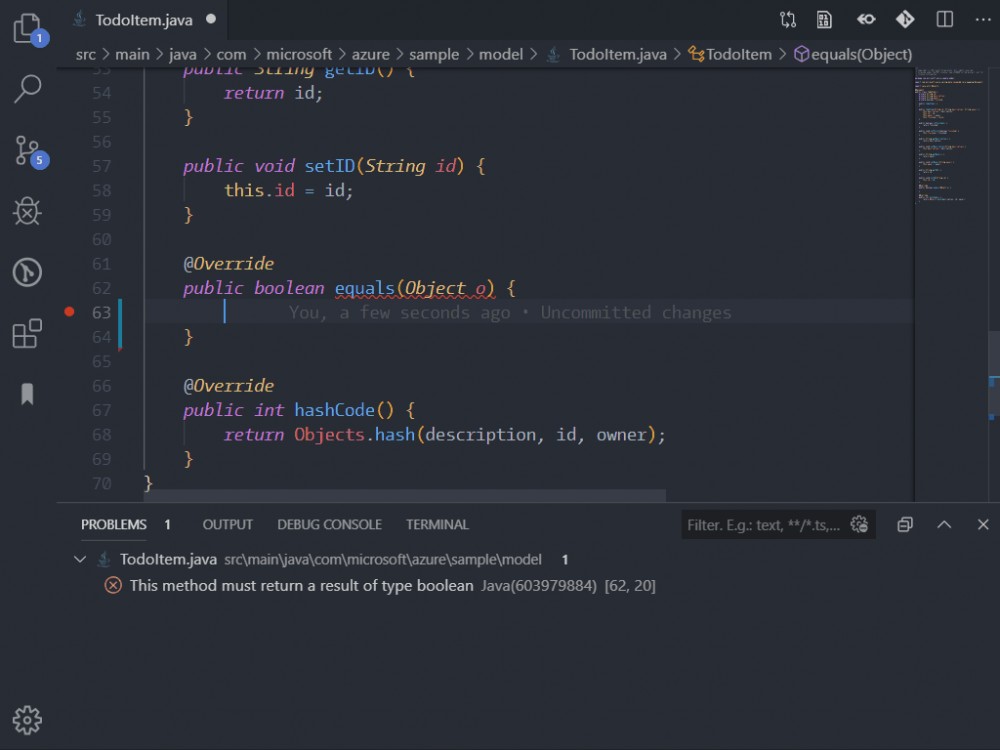The image size is (1000, 750).
Task: Collapse the TodoItem.java entry in Problems
Action: [80, 559]
